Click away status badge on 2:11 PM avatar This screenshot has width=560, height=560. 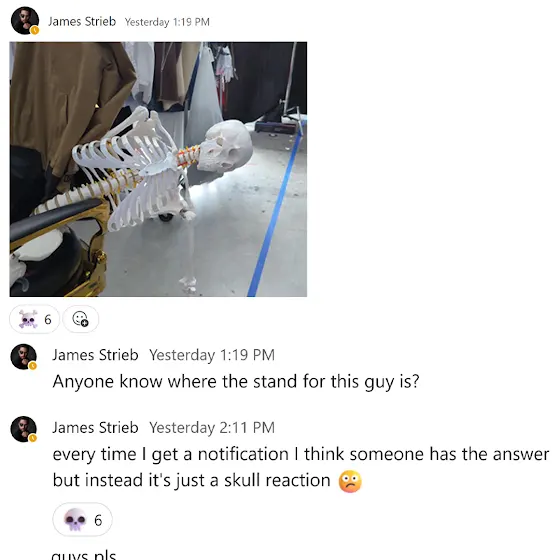coord(33,438)
